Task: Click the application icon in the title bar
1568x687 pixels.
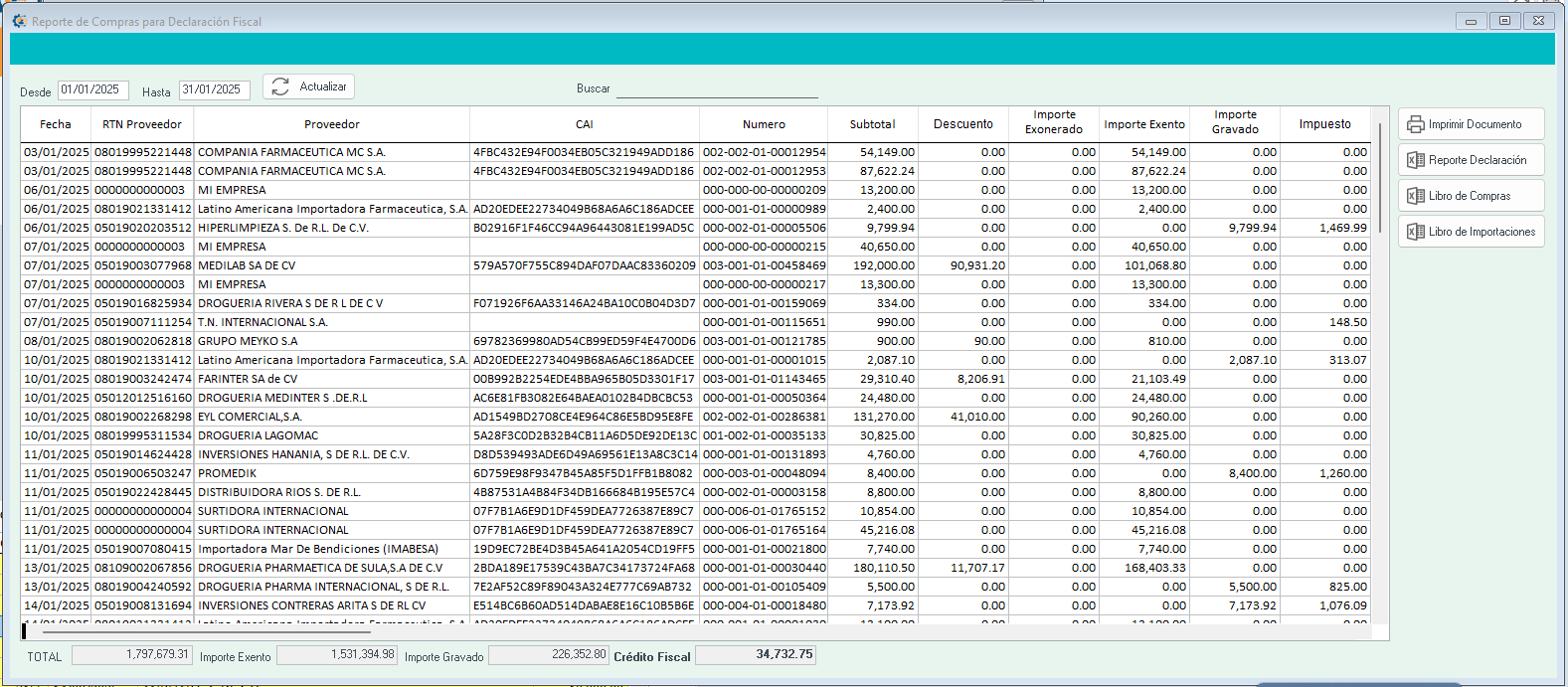Action: tap(19, 21)
